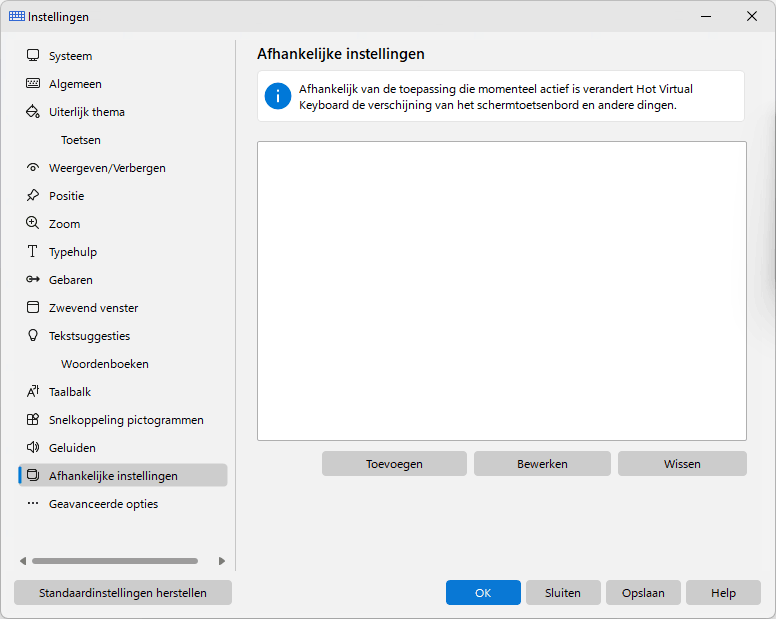Click the Weergeven/Verbergen eye icon
The image size is (776, 619).
tap(33, 167)
